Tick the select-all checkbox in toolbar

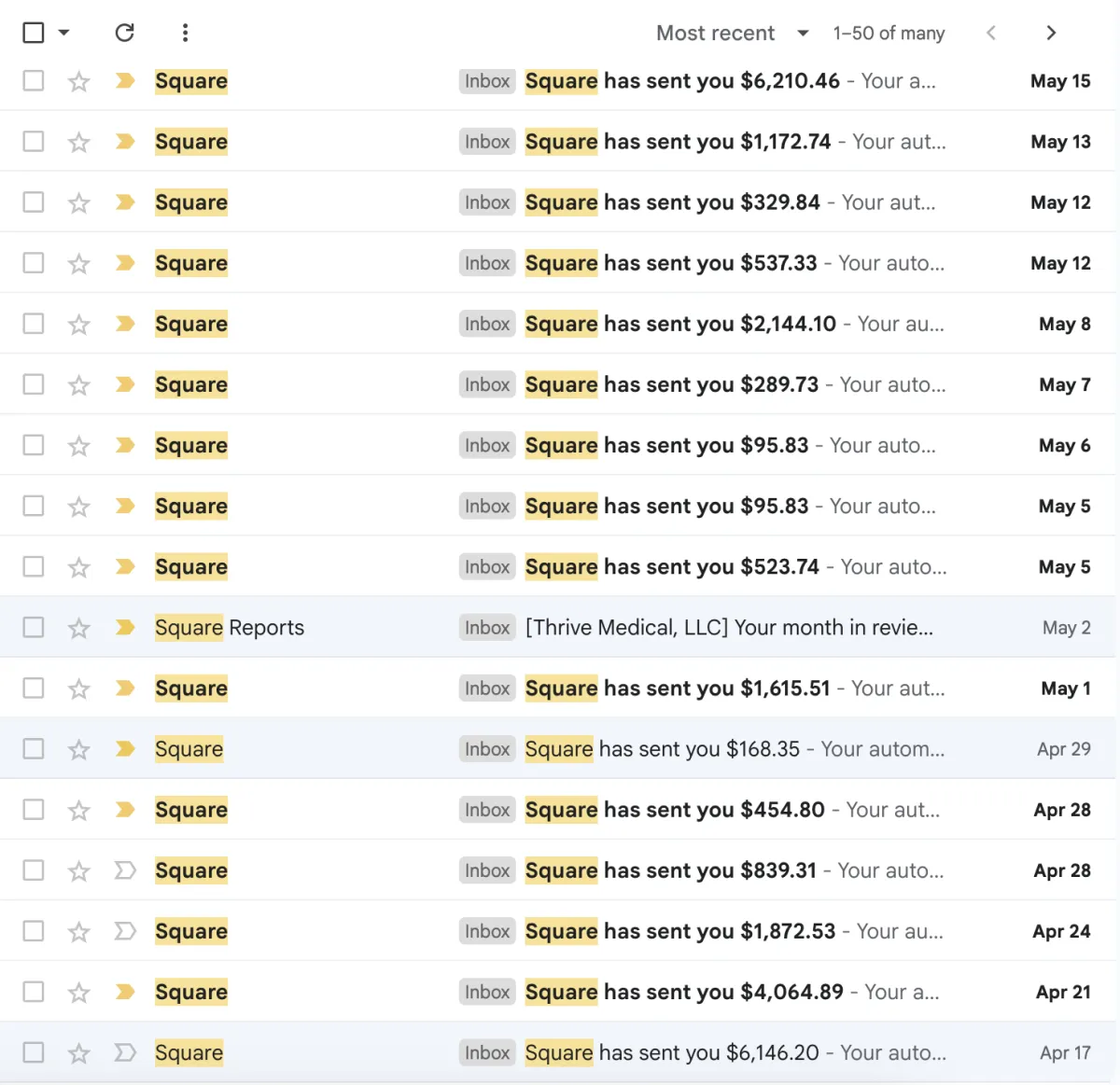point(34,33)
